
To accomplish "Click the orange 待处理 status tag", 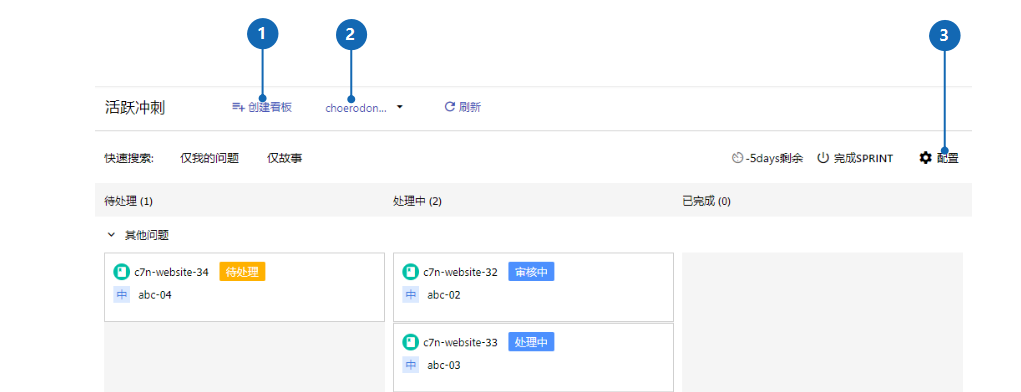I will coord(242,272).
